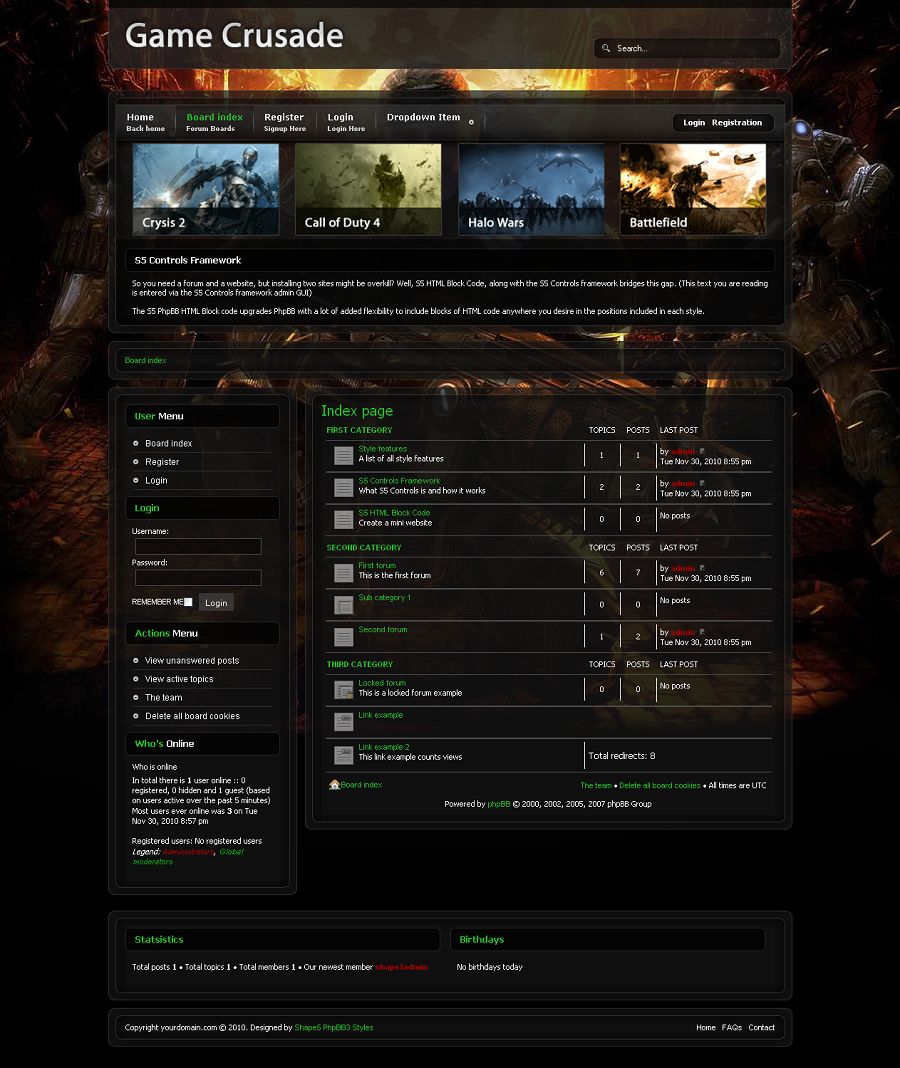Open the Dropdown Item navigation tab
Image resolution: width=900 pixels, height=1068 pixels.
point(423,117)
